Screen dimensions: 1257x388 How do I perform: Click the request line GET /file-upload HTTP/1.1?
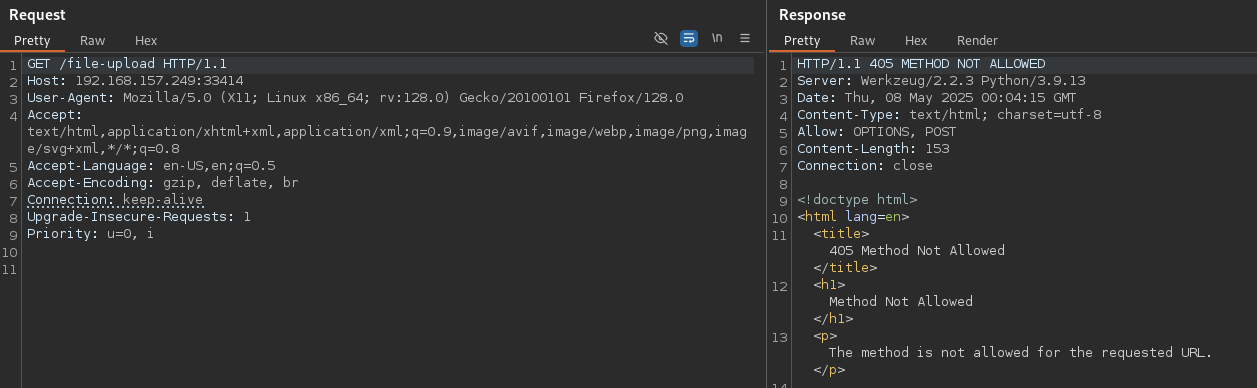click(x=127, y=64)
